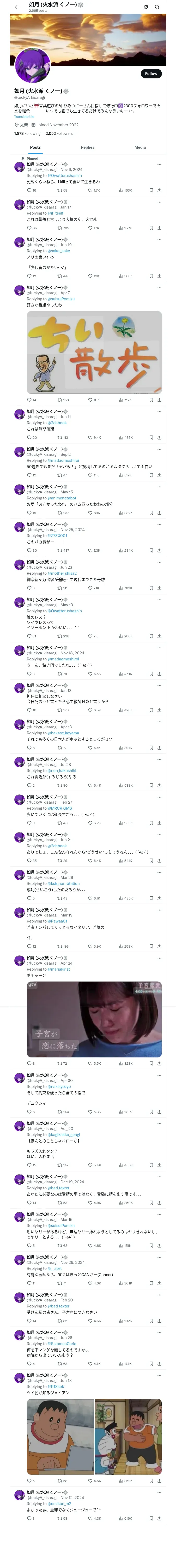This screenshot has height=1568, width=176.
Task: Expand more options for the Sep 2 post
Action: [x=160, y=449]
